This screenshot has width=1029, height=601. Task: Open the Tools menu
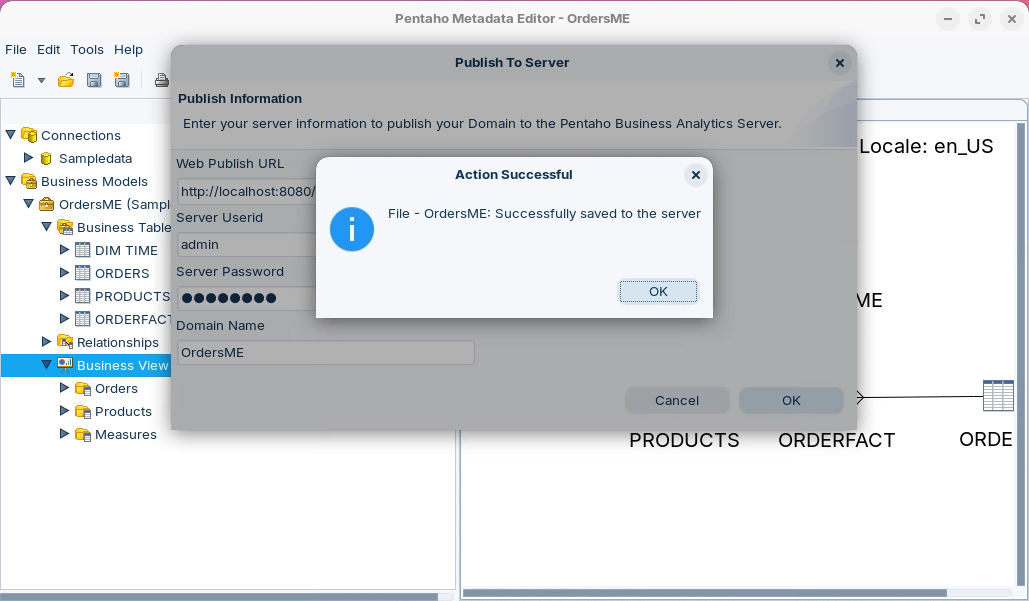[87, 49]
